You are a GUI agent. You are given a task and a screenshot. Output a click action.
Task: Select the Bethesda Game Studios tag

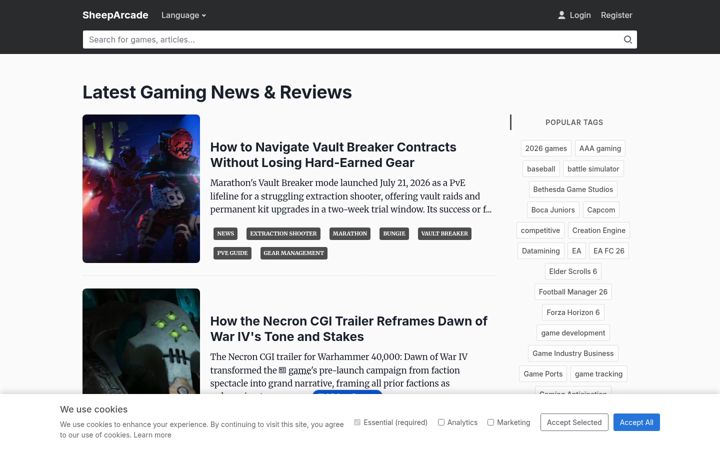[x=573, y=189]
